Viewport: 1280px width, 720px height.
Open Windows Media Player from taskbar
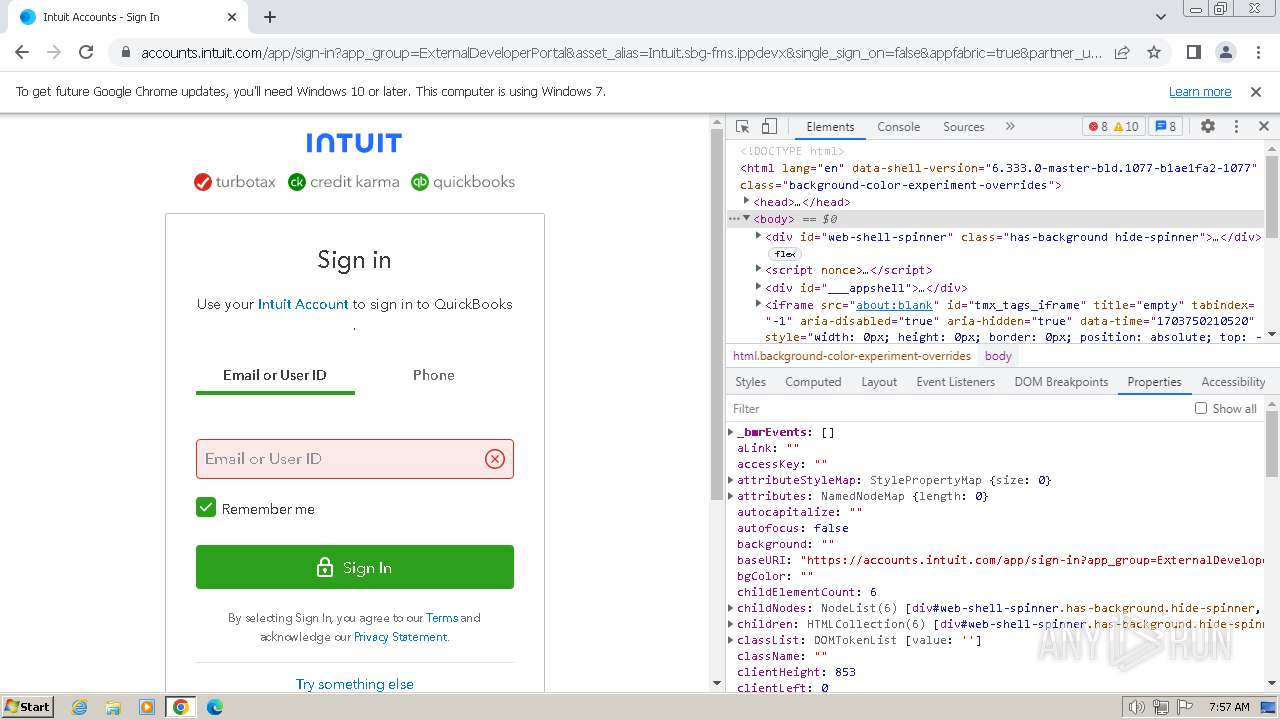[147, 707]
